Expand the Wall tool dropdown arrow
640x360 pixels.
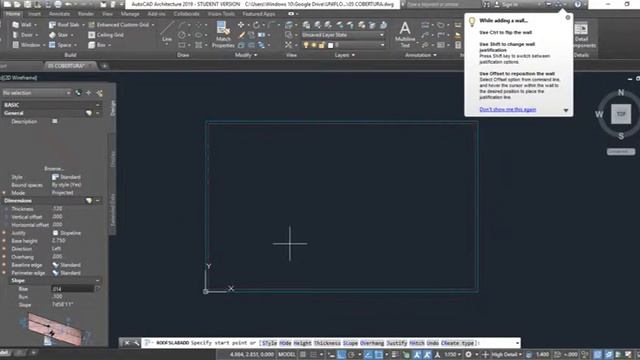pyautogui.click(x=35, y=25)
